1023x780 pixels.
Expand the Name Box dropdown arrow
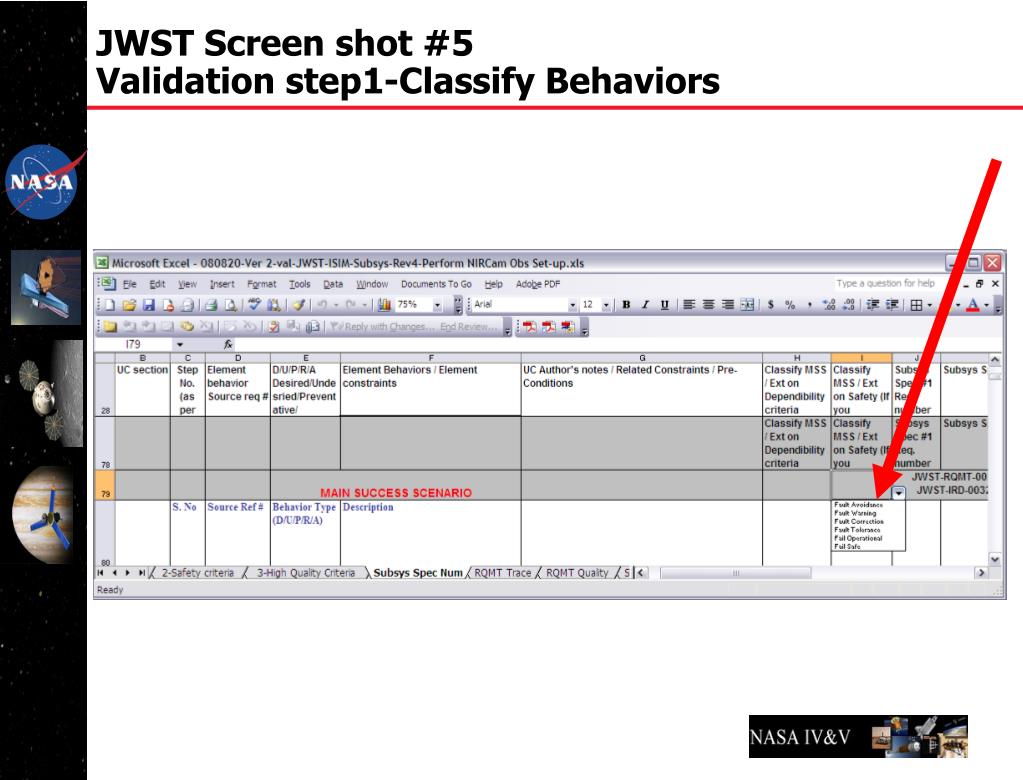(x=179, y=344)
